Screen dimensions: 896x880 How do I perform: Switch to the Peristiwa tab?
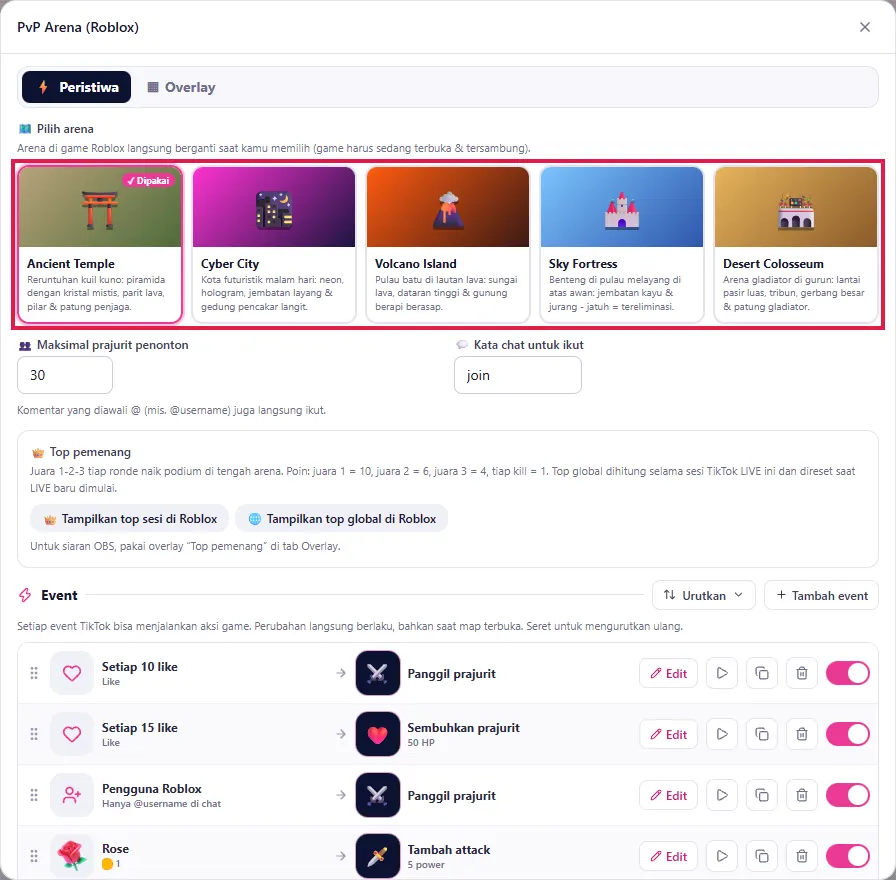(77, 87)
